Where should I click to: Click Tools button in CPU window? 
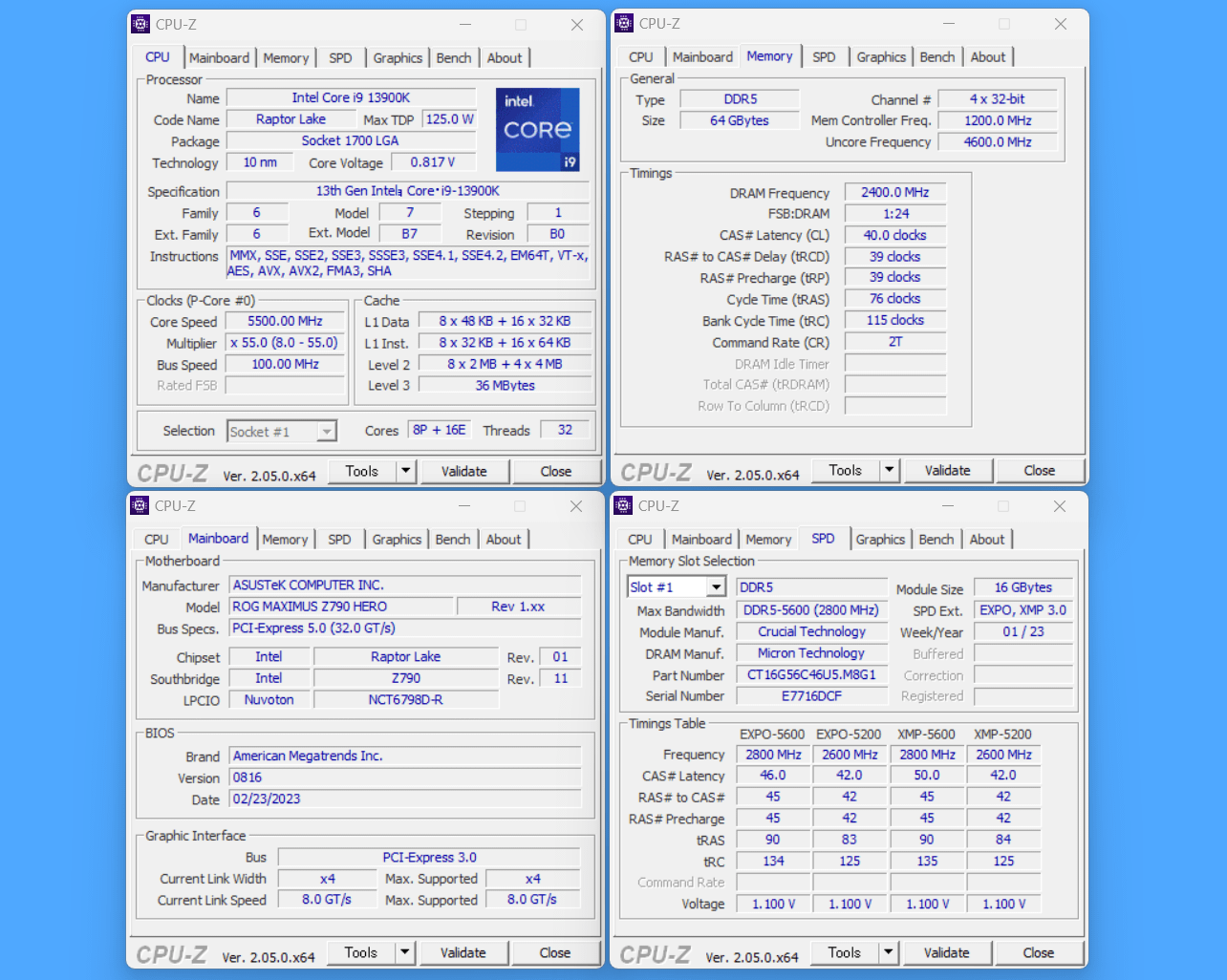[x=362, y=471]
